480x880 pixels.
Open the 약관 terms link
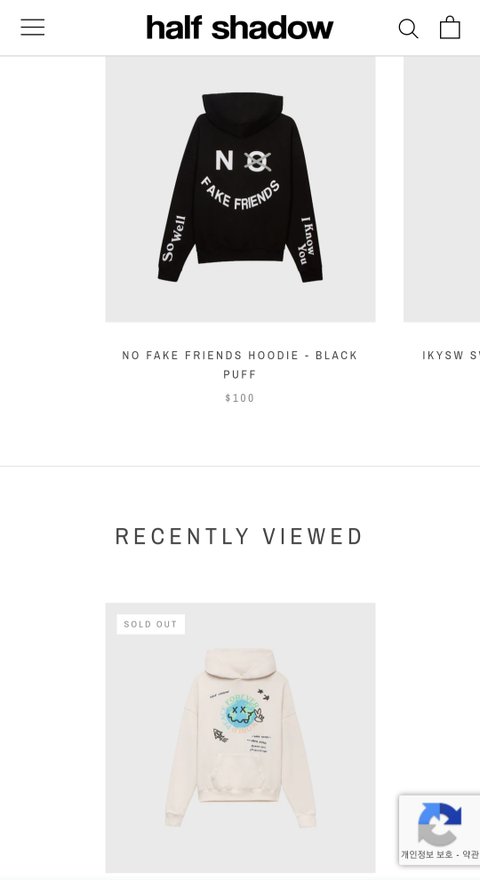[x=470, y=855]
